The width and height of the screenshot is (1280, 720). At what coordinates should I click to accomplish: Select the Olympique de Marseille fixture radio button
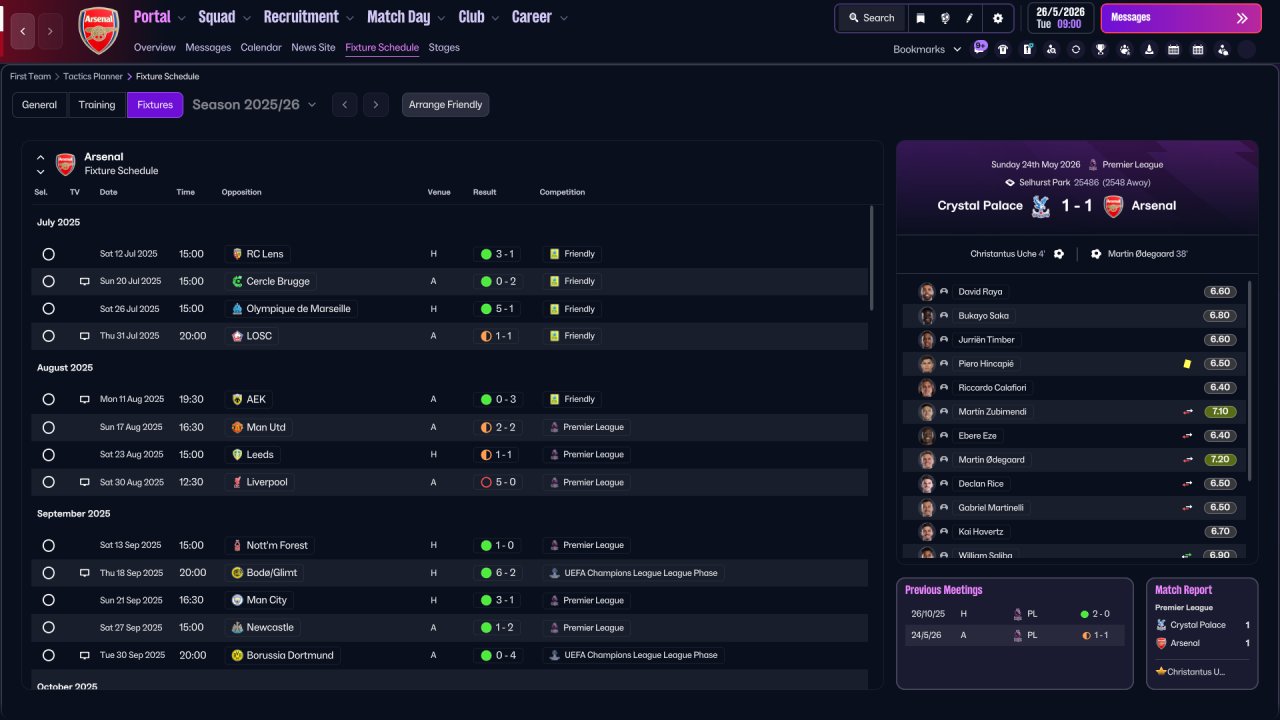coord(48,309)
